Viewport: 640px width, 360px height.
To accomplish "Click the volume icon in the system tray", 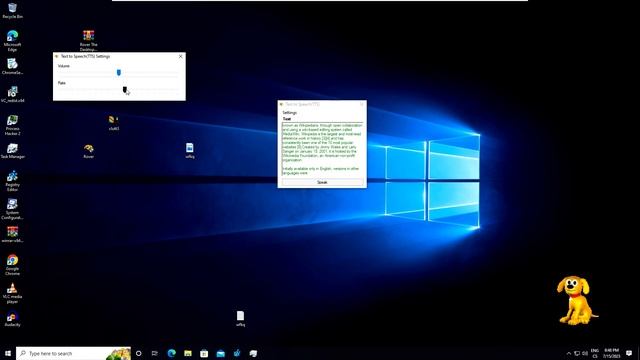I will (585, 353).
